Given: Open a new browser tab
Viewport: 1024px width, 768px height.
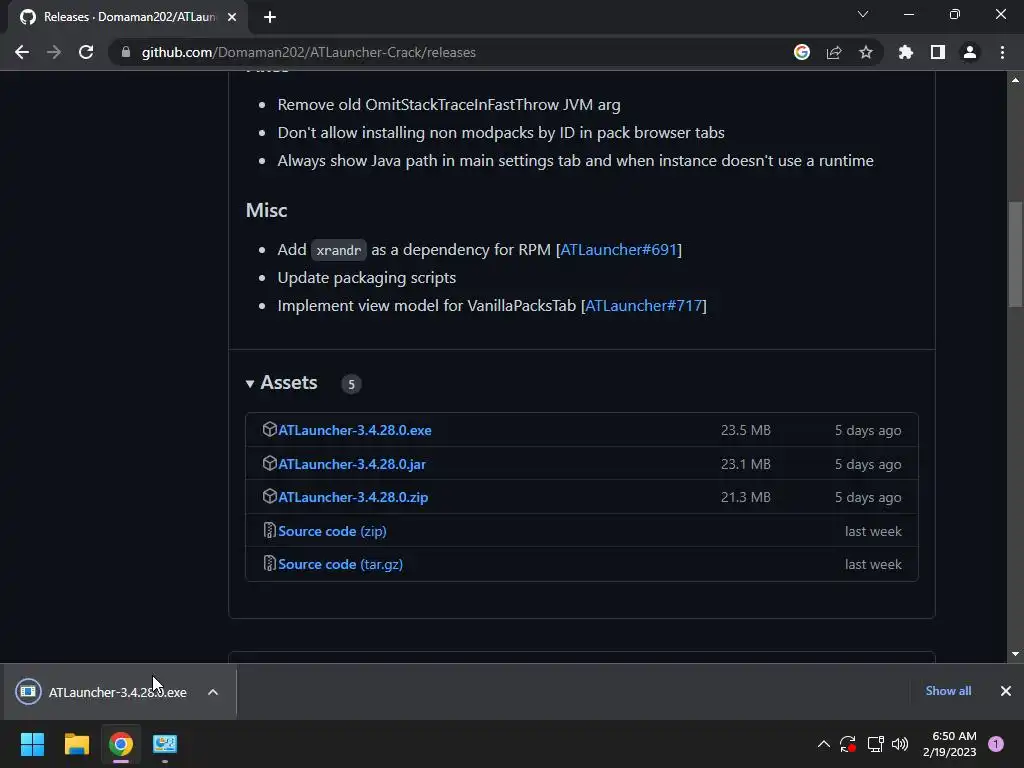Looking at the screenshot, I should pyautogui.click(x=270, y=17).
